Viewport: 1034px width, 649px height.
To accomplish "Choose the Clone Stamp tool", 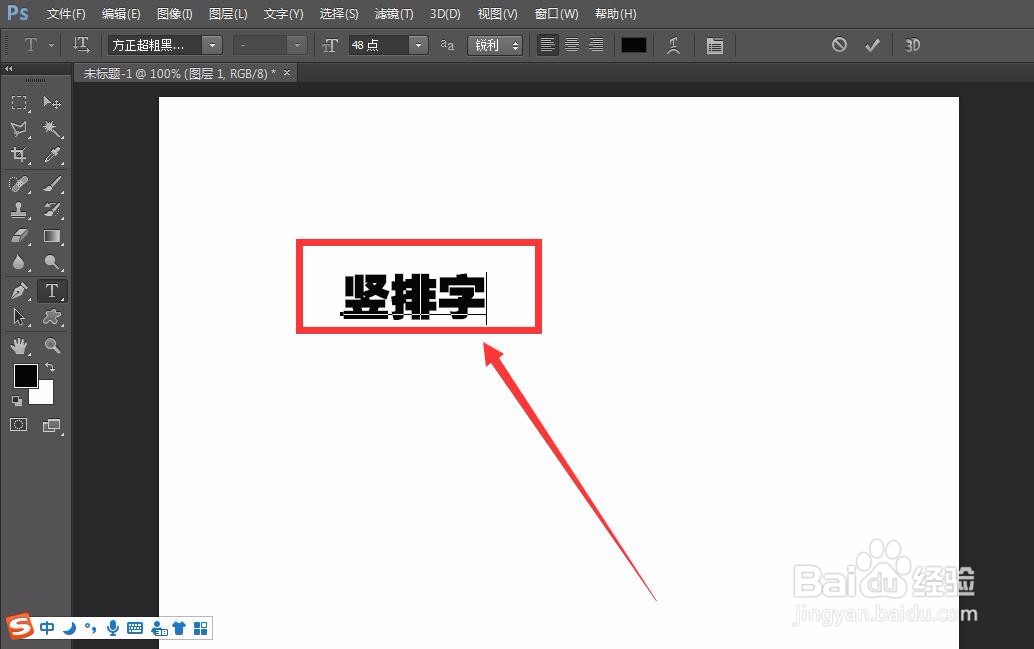I will 20,210.
